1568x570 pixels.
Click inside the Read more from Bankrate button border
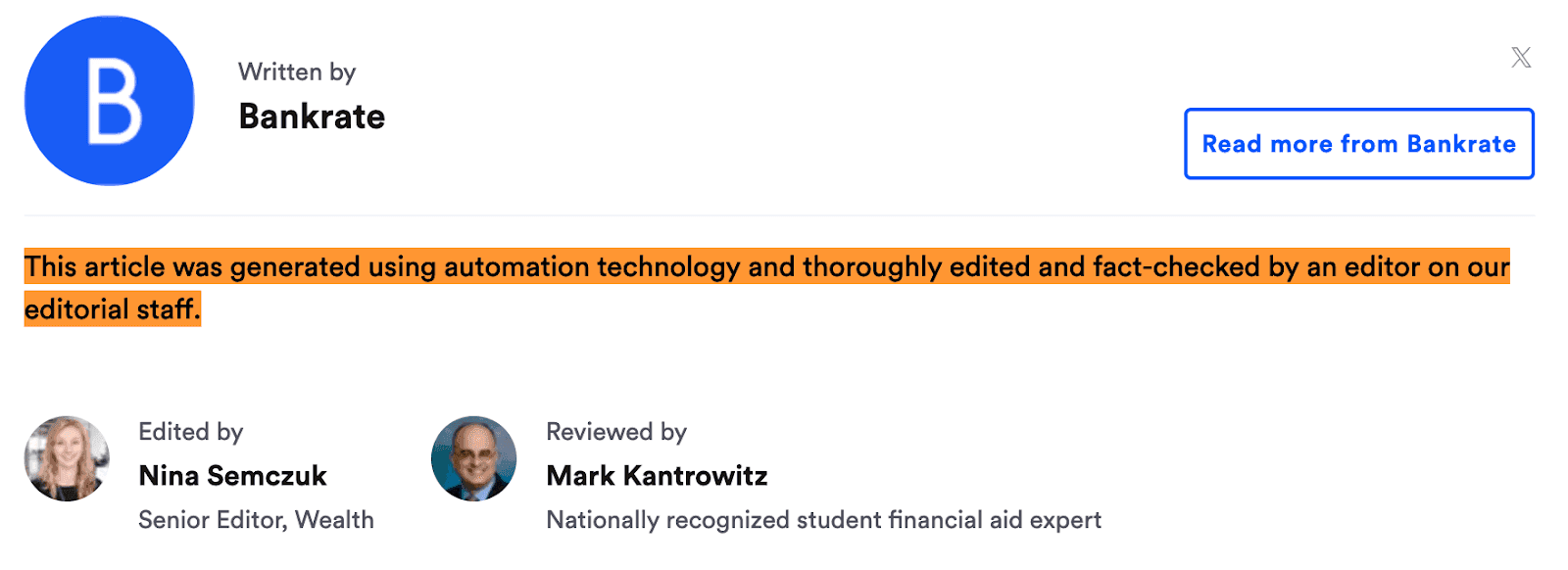point(1358,144)
